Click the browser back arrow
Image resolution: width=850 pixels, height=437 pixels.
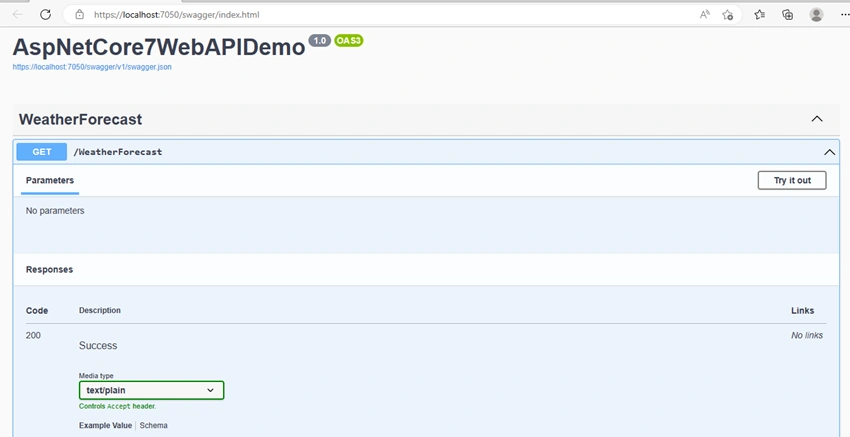(17, 15)
